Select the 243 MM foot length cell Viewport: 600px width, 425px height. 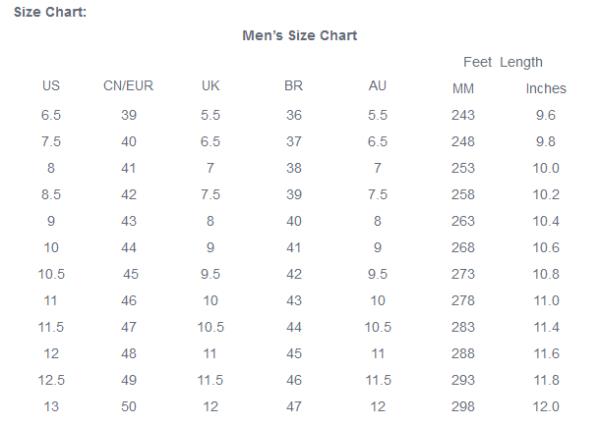pyautogui.click(x=463, y=115)
